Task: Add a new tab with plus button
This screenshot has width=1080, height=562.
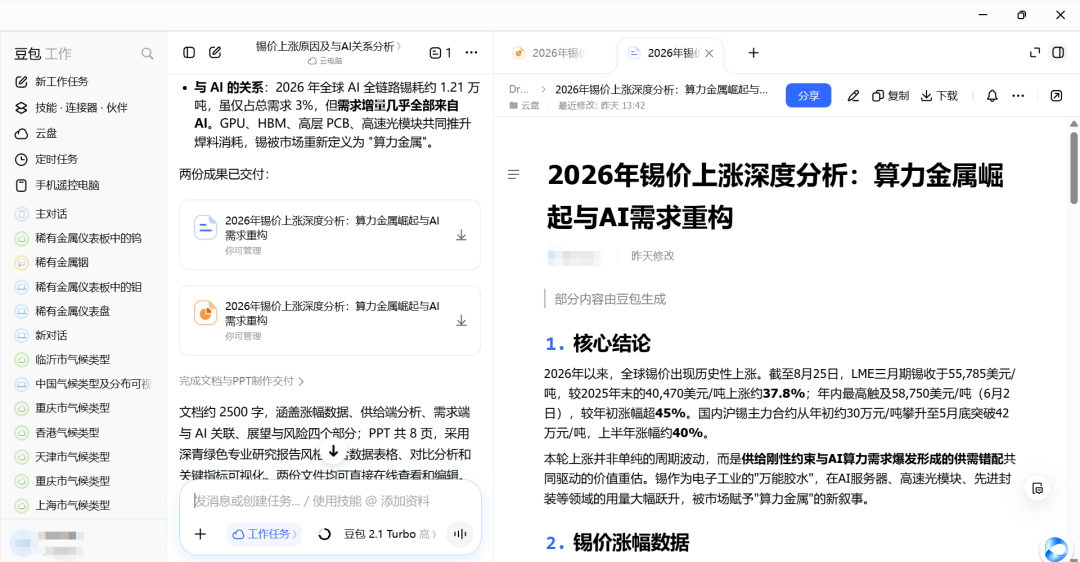Action: pyautogui.click(x=754, y=53)
